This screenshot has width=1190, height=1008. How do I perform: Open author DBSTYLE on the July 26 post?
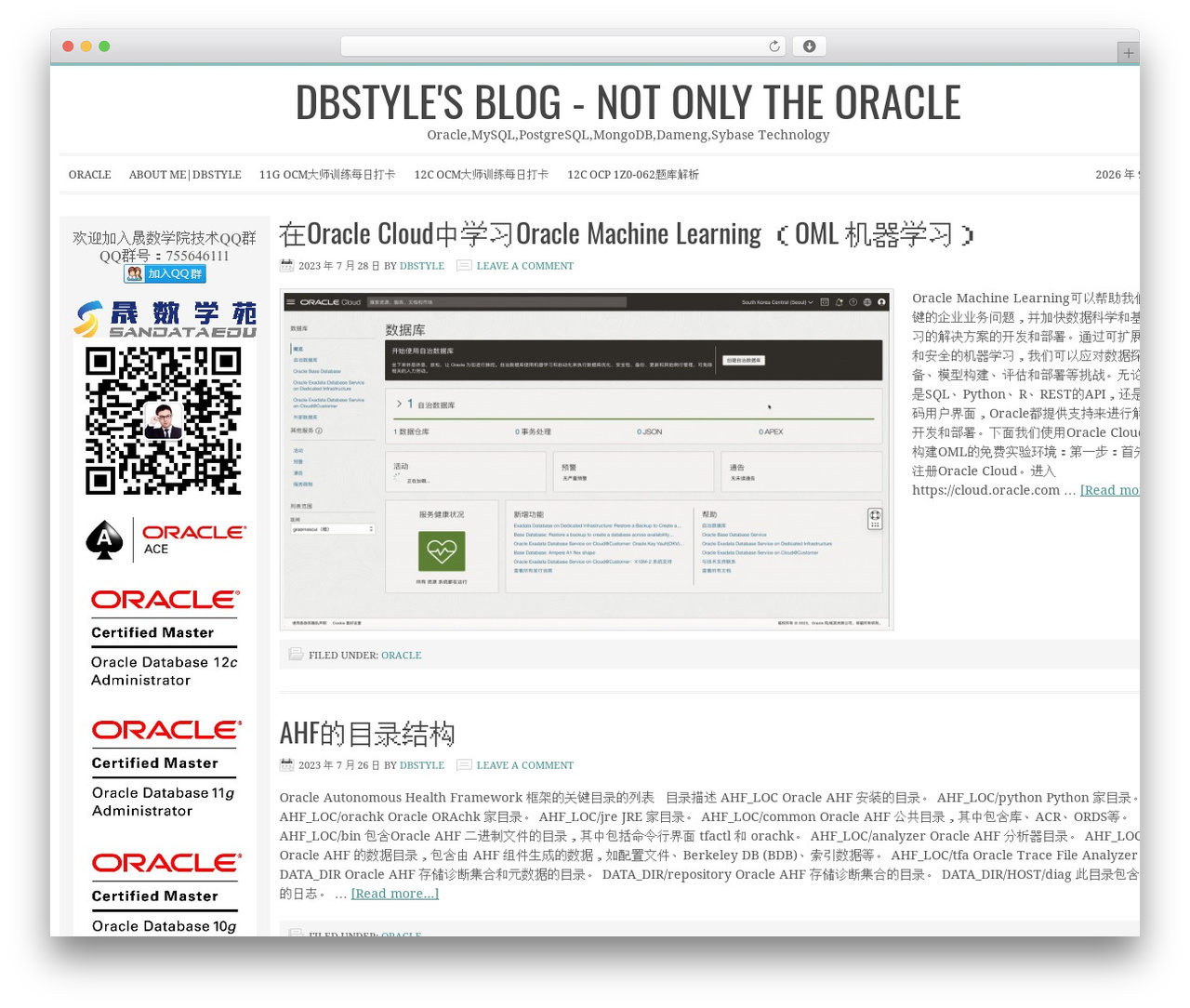tap(422, 765)
